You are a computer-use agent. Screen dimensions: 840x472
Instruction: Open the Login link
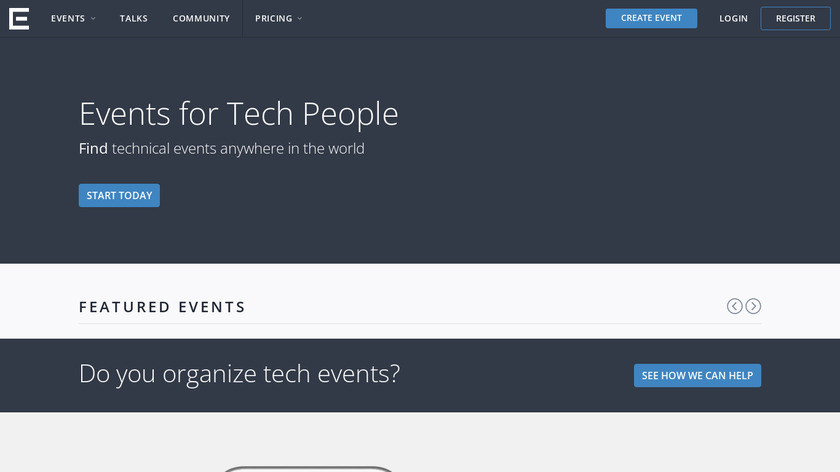733,18
